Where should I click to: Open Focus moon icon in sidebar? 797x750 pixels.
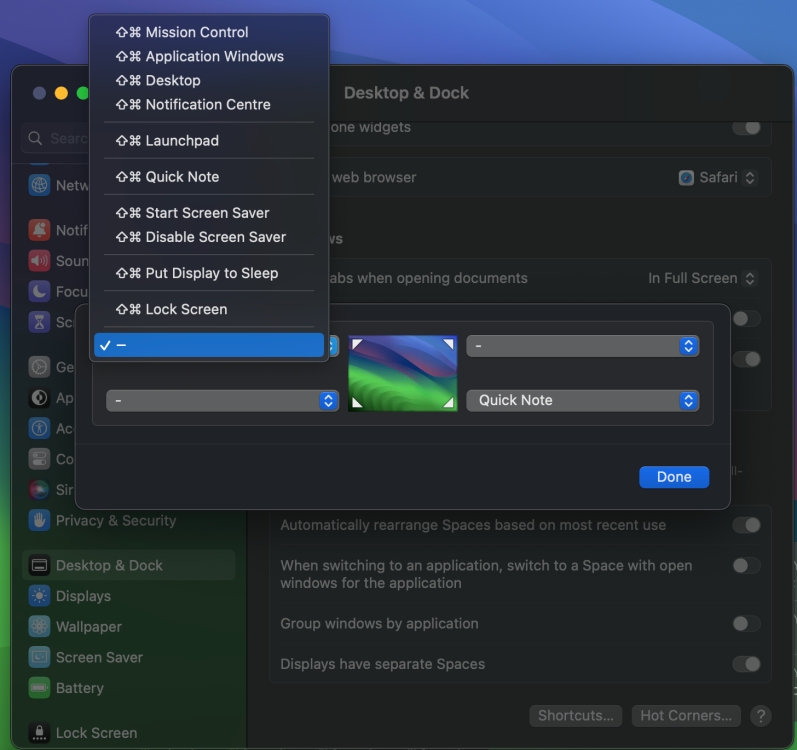(39, 292)
